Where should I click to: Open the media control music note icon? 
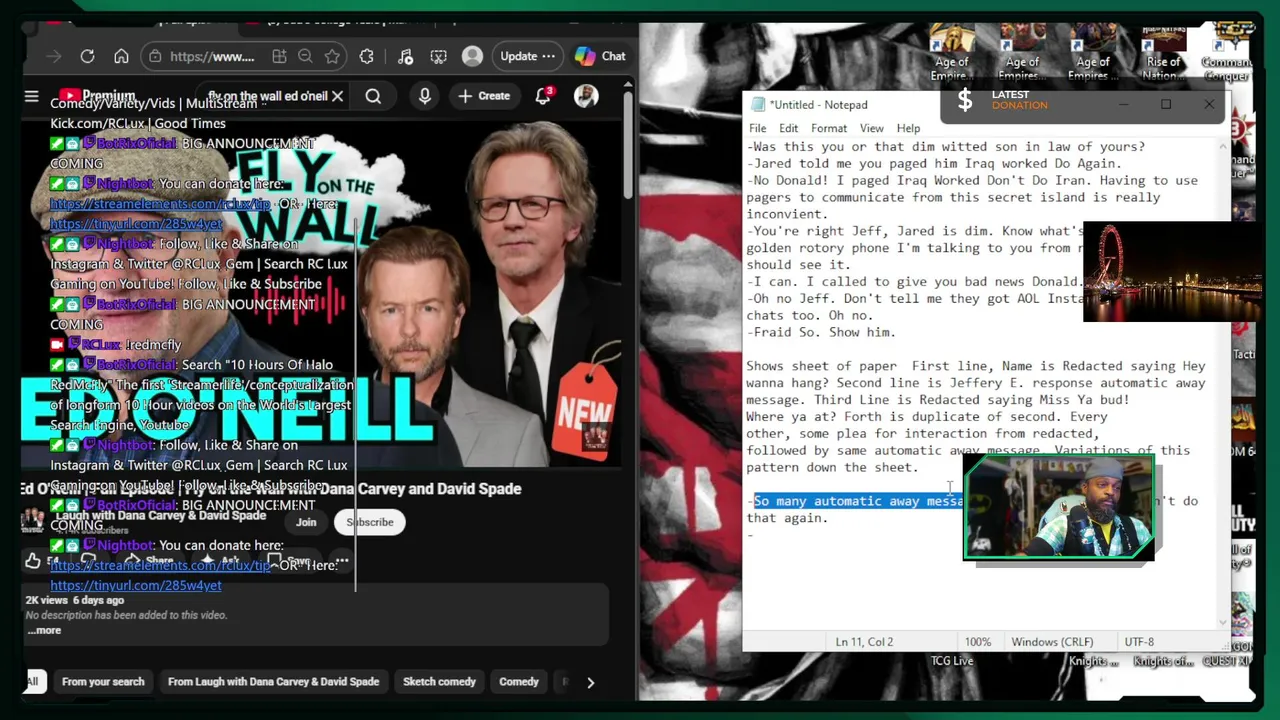point(404,57)
